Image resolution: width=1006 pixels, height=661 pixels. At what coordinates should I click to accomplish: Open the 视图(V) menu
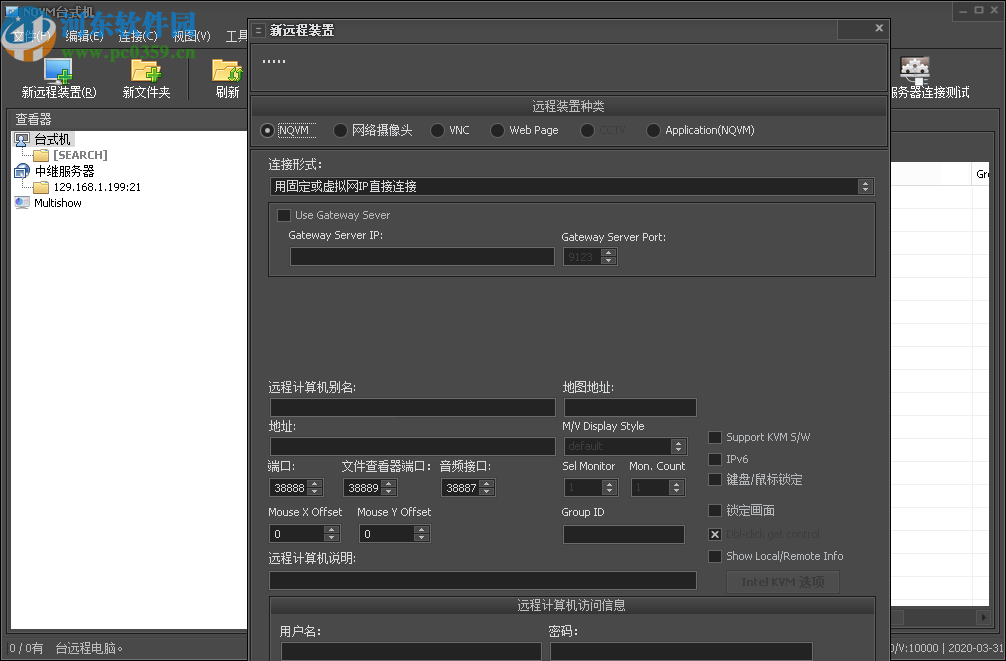(x=190, y=35)
